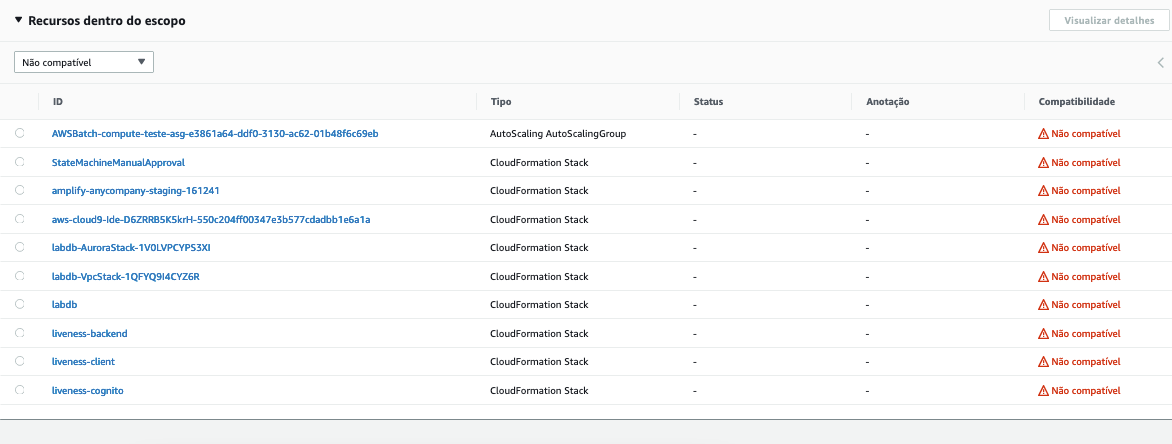Select the liveness-cognito row radio button
The image size is (1172, 444).
(x=20, y=390)
